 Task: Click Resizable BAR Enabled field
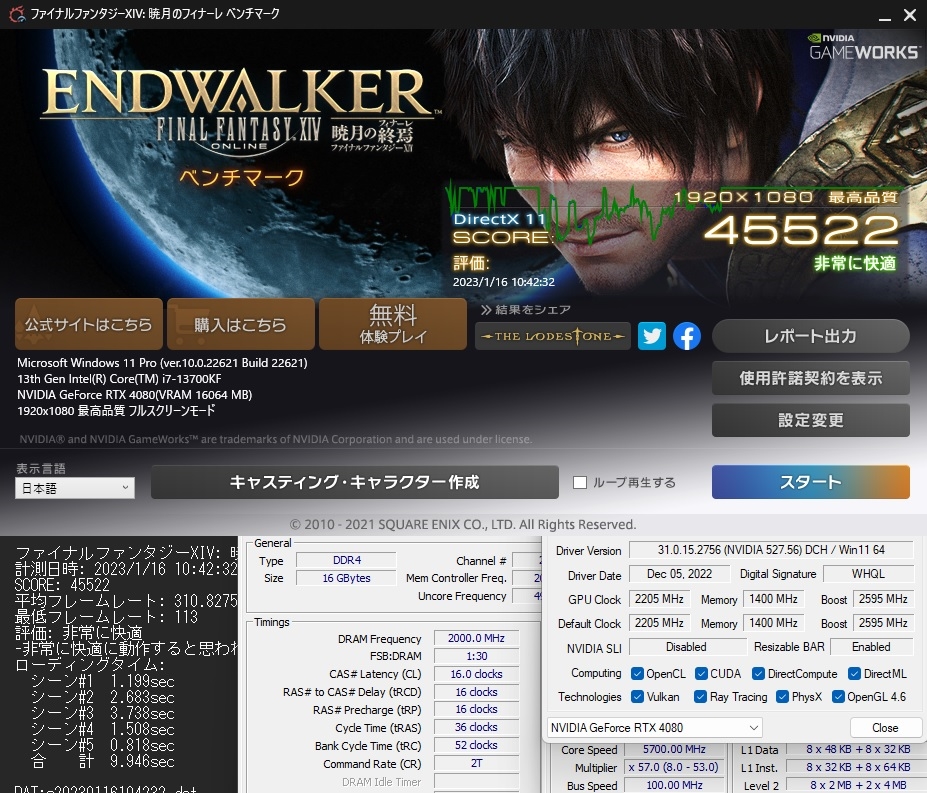coord(871,647)
